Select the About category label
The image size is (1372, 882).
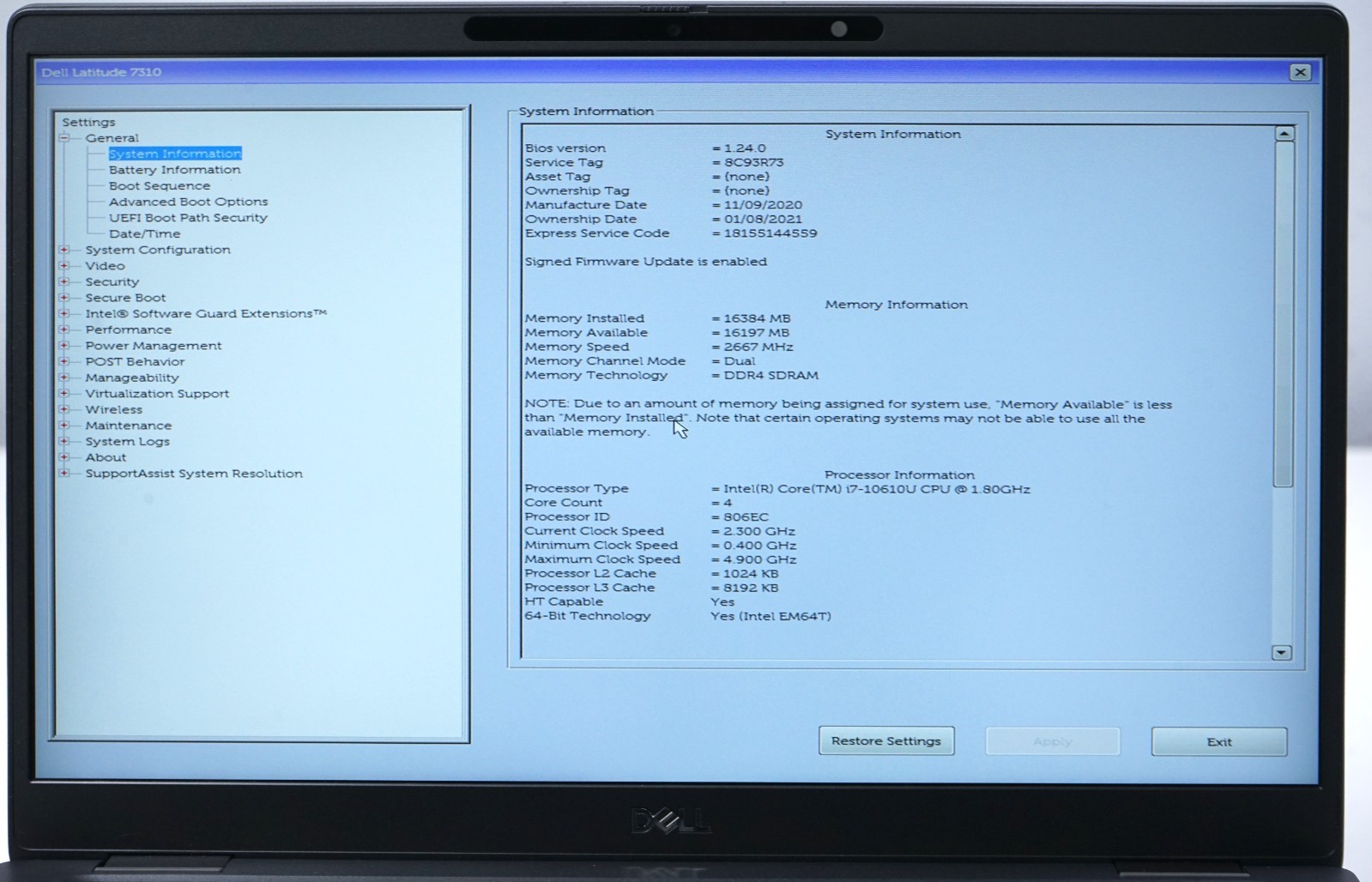coord(106,457)
